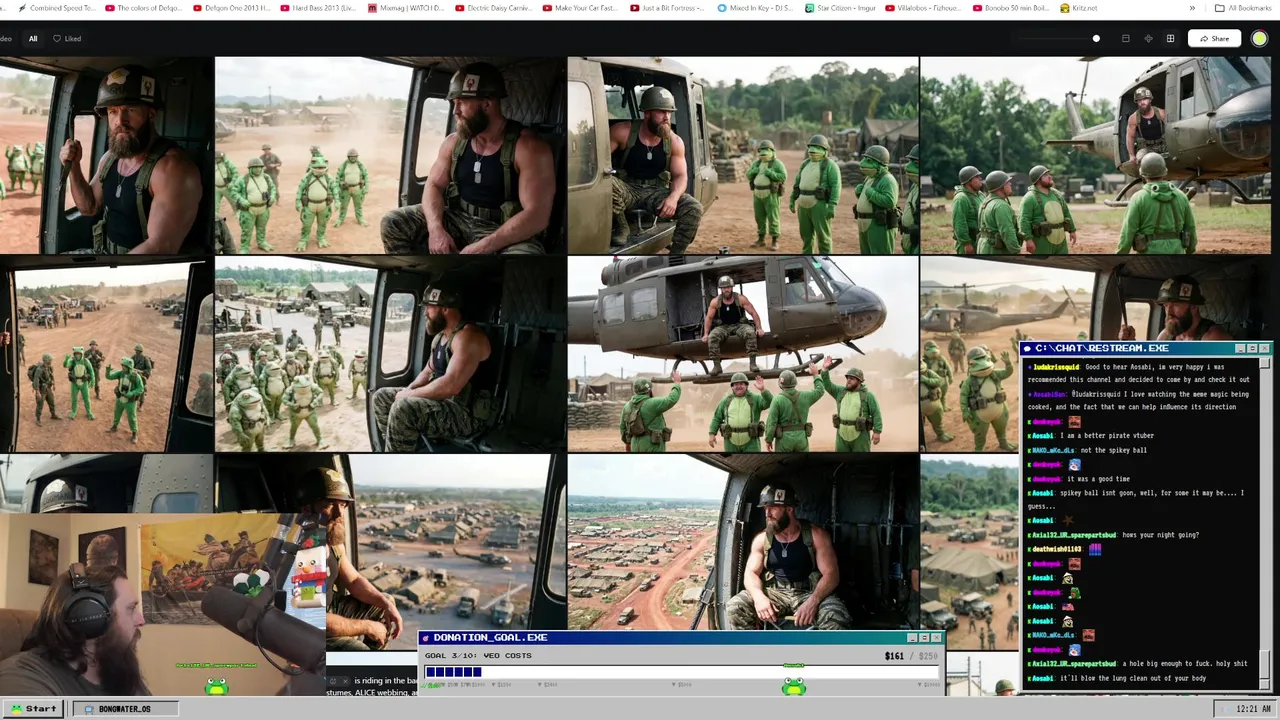Click chat message 'I am a better pirate vtuber'

(1107, 436)
